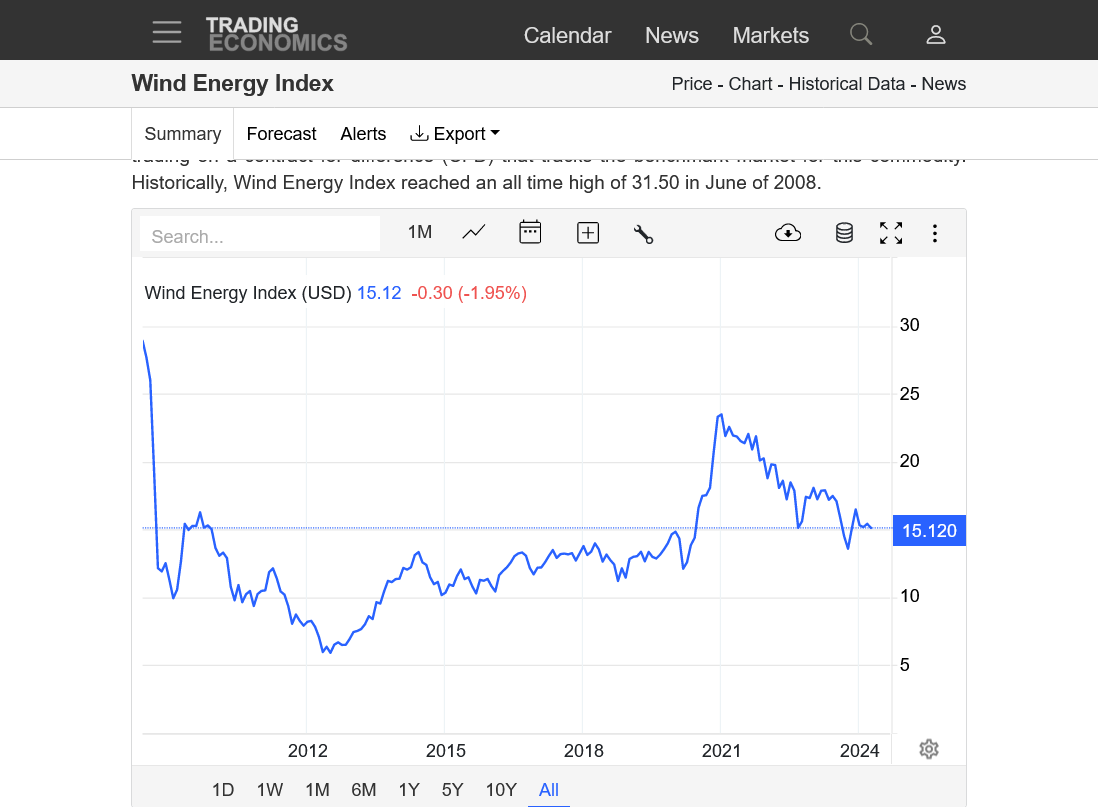This screenshot has width=1098, height=807.
Task: Open chart tools wrench icon
Action: (x=643, y=234)
